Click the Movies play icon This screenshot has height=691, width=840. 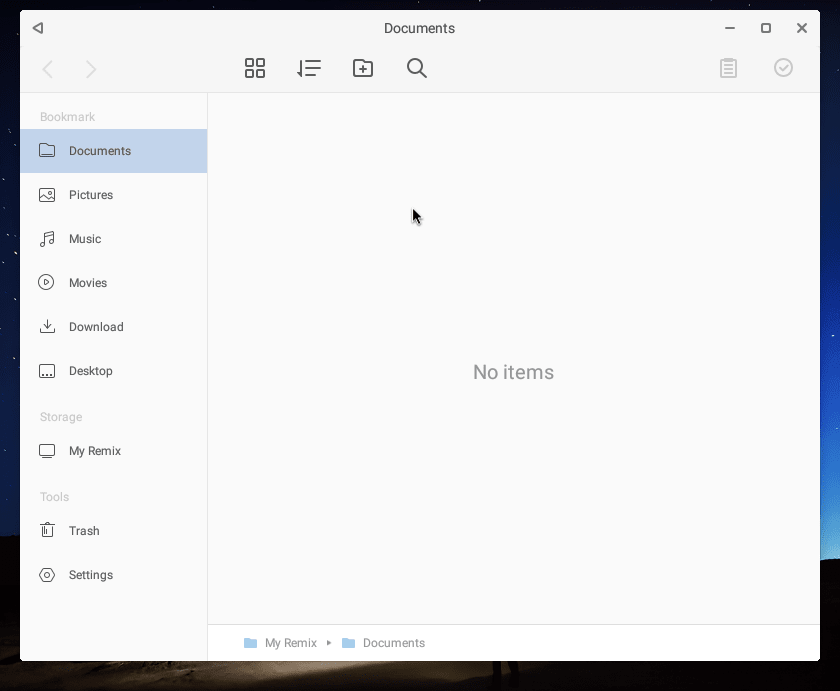(46, 282)
